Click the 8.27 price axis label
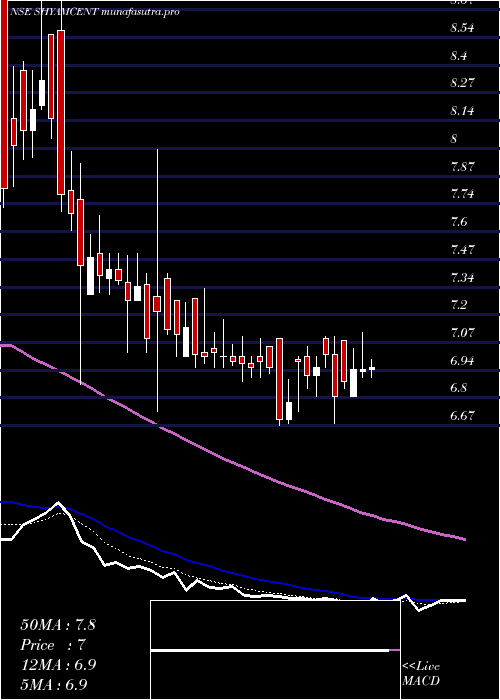Image resolution: width=500 pixels, height=700 pixels. [x=462, y=83]
